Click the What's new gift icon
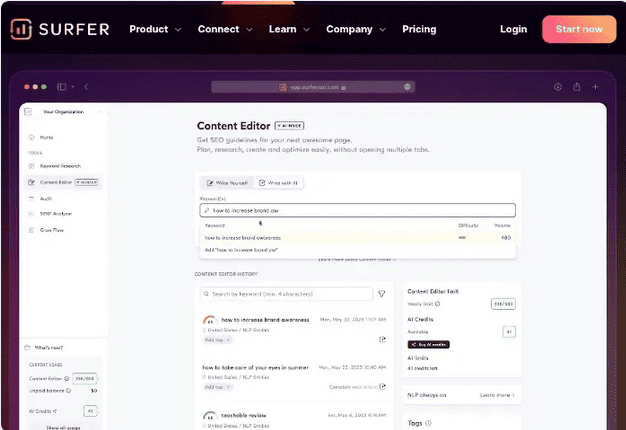Image resolution: width=626 pixels, height=430 pixels. [x=28, y=348]
